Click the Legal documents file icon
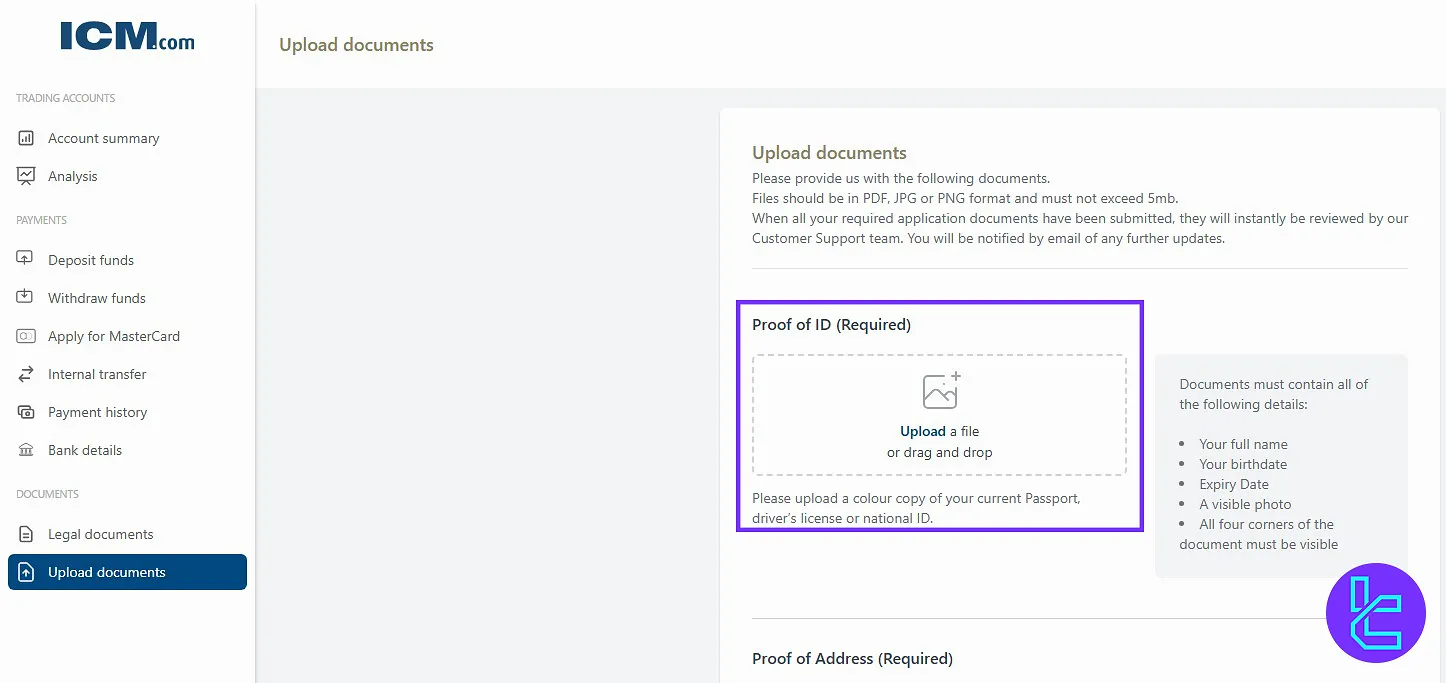This screenshot has height=683, width=1446. pyautogui.click(x=26, y=534)
